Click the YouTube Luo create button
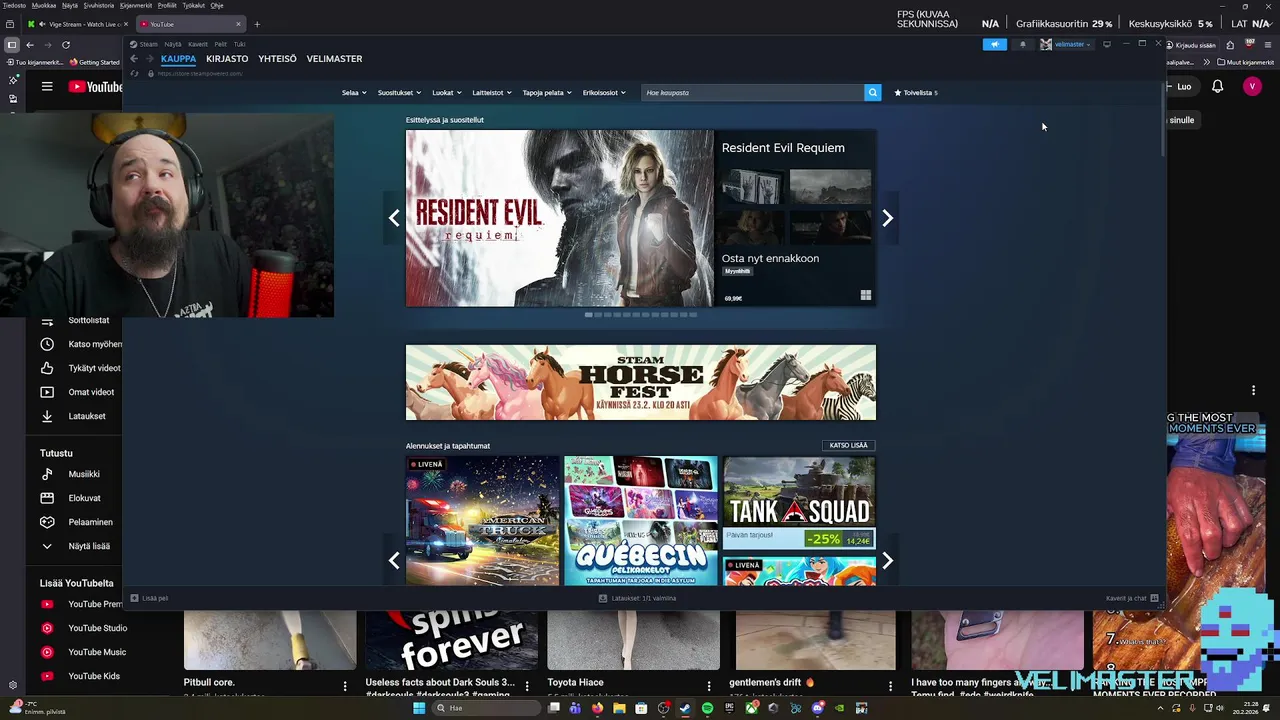 (1183, 87)
